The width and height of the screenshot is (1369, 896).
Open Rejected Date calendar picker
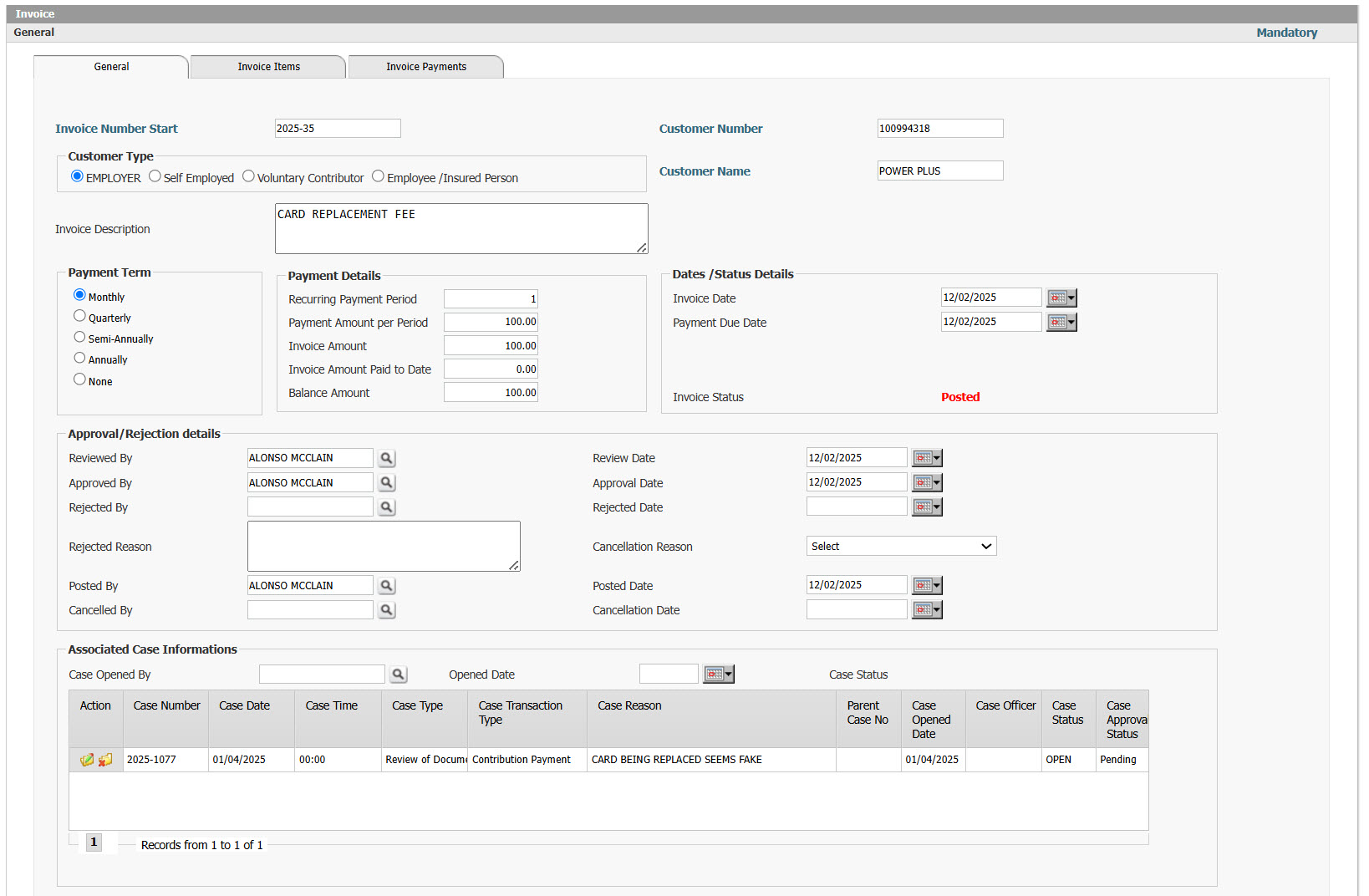[x=927, y=507]
